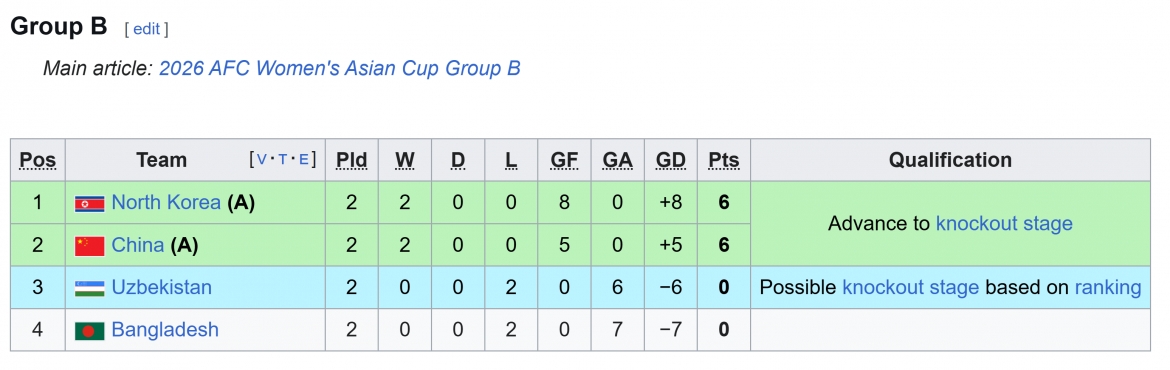Click the GD column header abbreviation
Screen dimensions: 1170x370
pyautogui.click(x=671, y=160)
